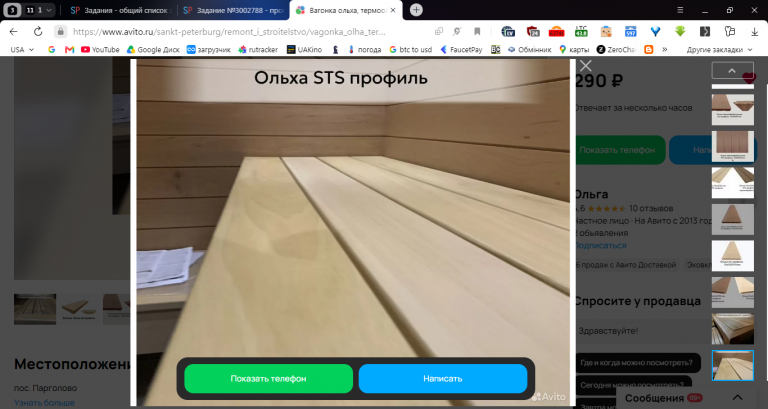Open the 10 отзывов reviews link
This screenshot has width=768, height=409.
(x=651, y=208)
